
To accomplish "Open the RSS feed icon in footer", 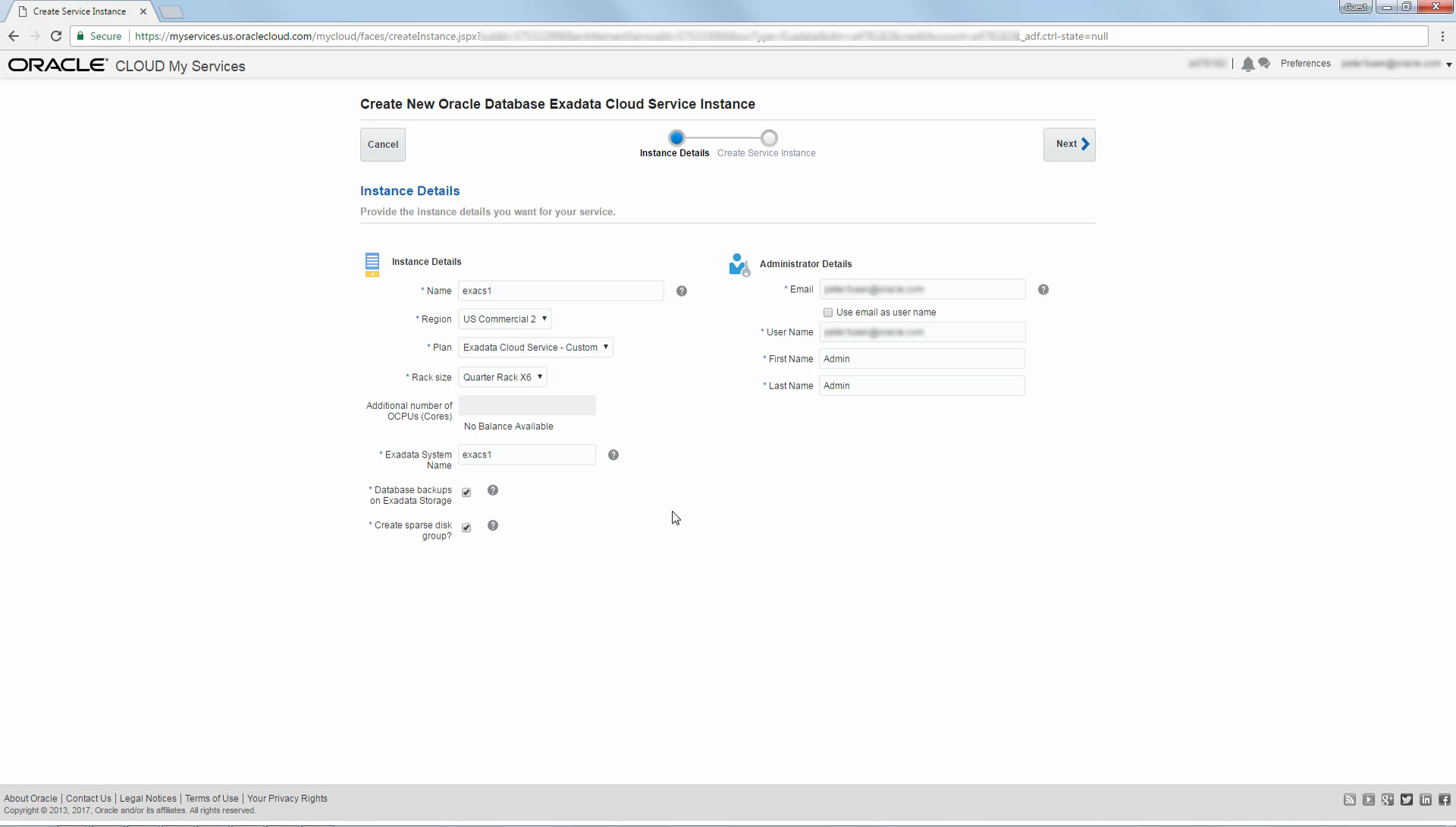I will (x=1350, y=800).
